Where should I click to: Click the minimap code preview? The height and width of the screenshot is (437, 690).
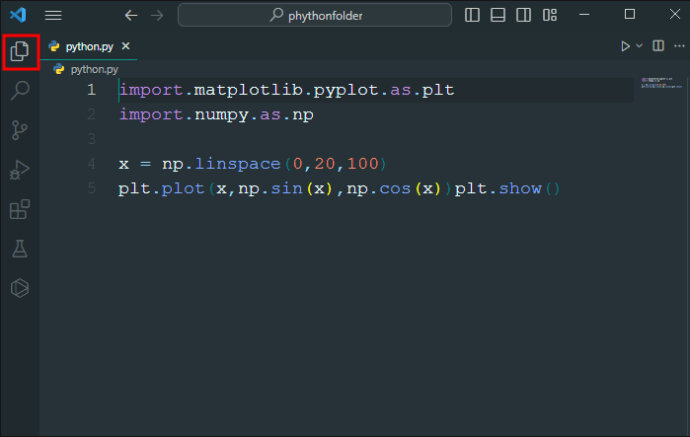[661, 83]
